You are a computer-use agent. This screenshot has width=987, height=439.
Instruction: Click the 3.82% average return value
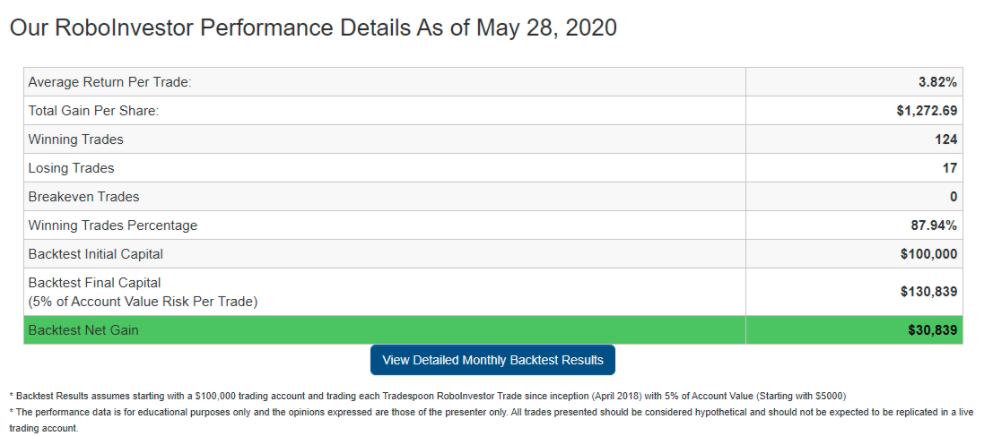pos(937,83)
